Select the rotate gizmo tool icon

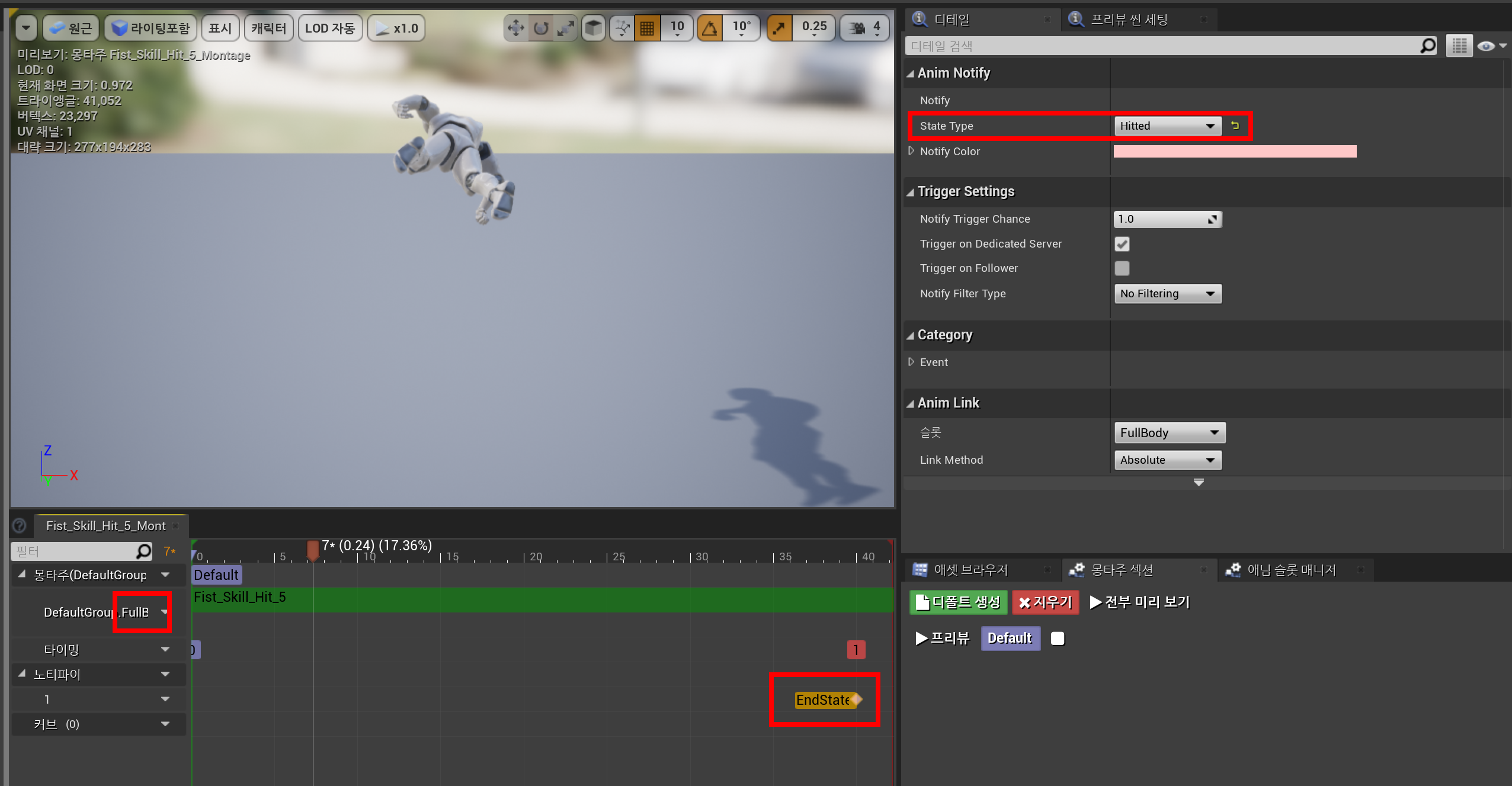541,28
